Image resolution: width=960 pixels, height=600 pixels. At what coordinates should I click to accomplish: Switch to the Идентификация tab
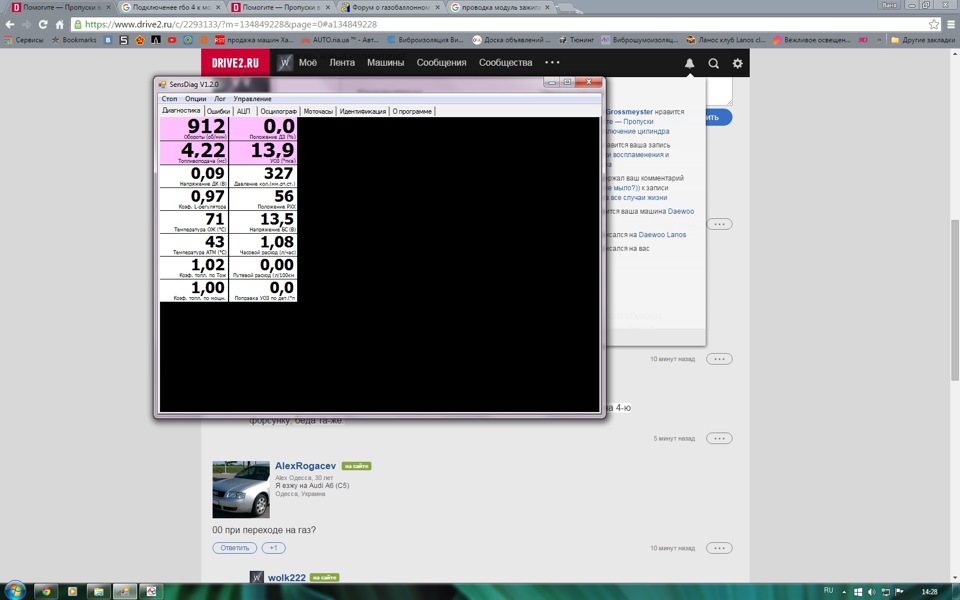(362, 111)
